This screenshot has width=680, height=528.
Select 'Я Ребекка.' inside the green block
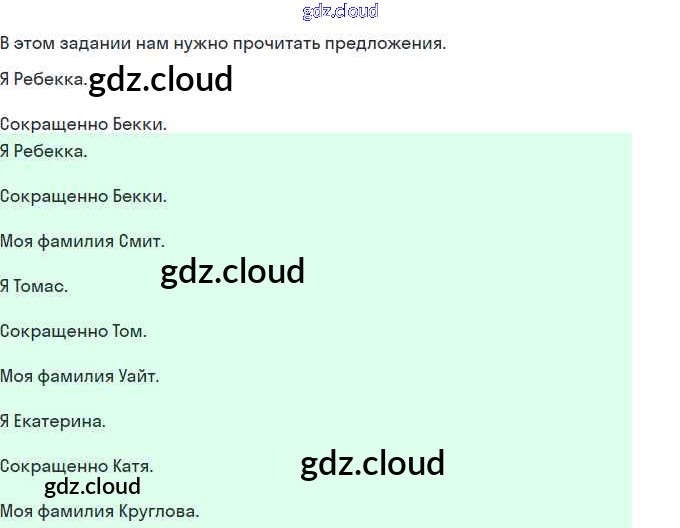(x=44, y=151)
